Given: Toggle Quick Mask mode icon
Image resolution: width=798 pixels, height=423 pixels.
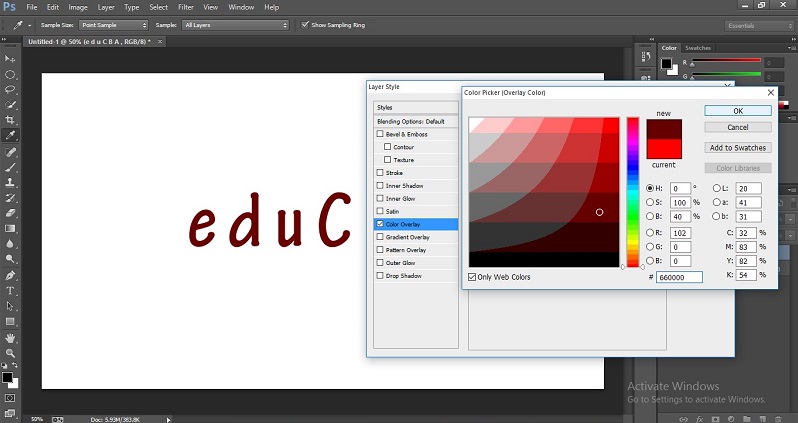Looking at the screenshot, I should tap(10, 398).
